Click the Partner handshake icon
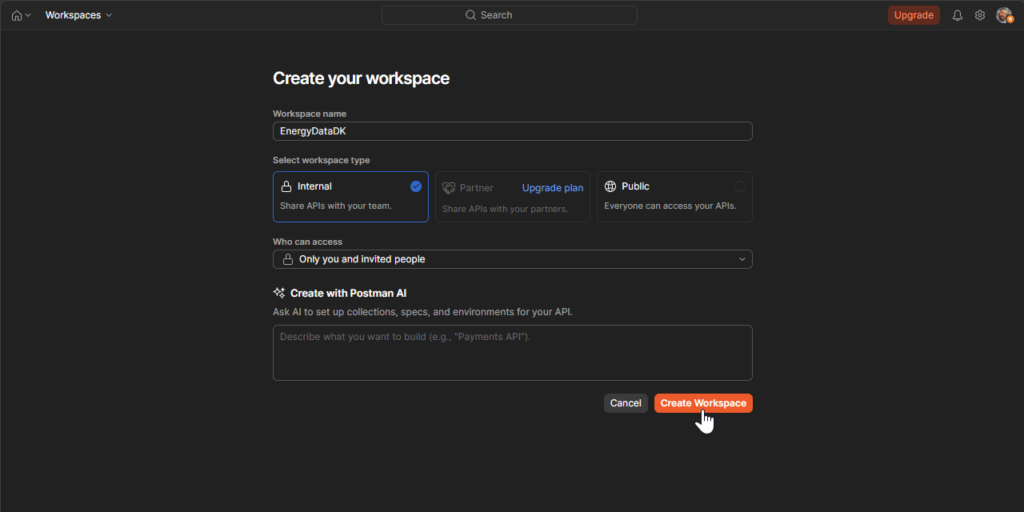 (x=449, y=188)
